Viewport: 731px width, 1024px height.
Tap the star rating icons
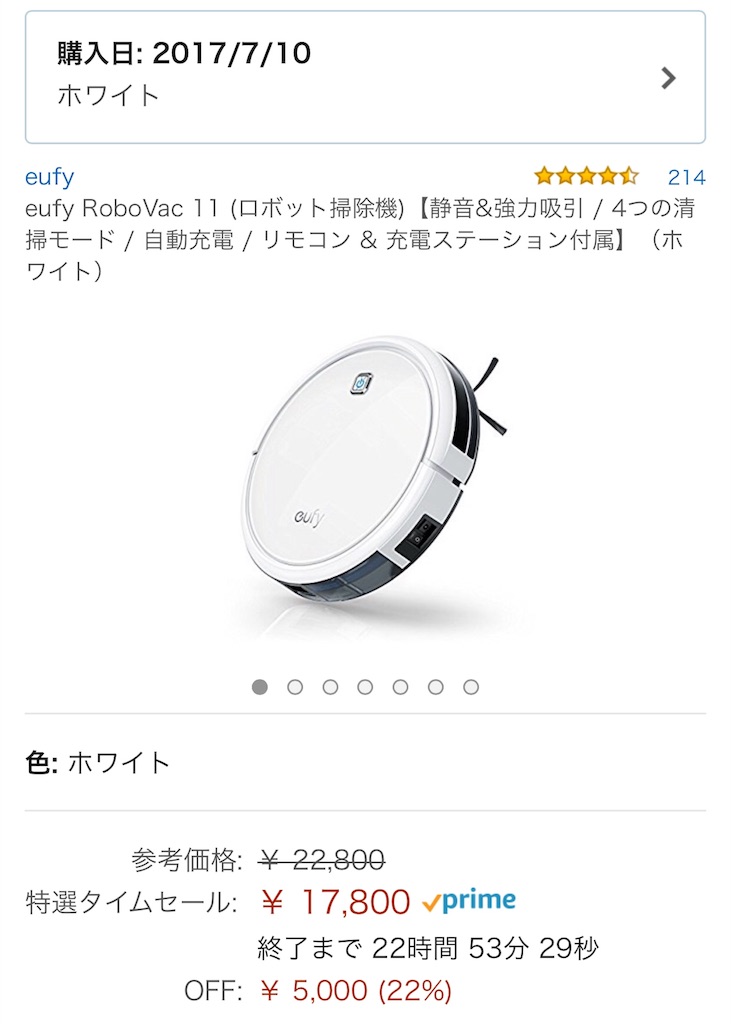(586, 176)
